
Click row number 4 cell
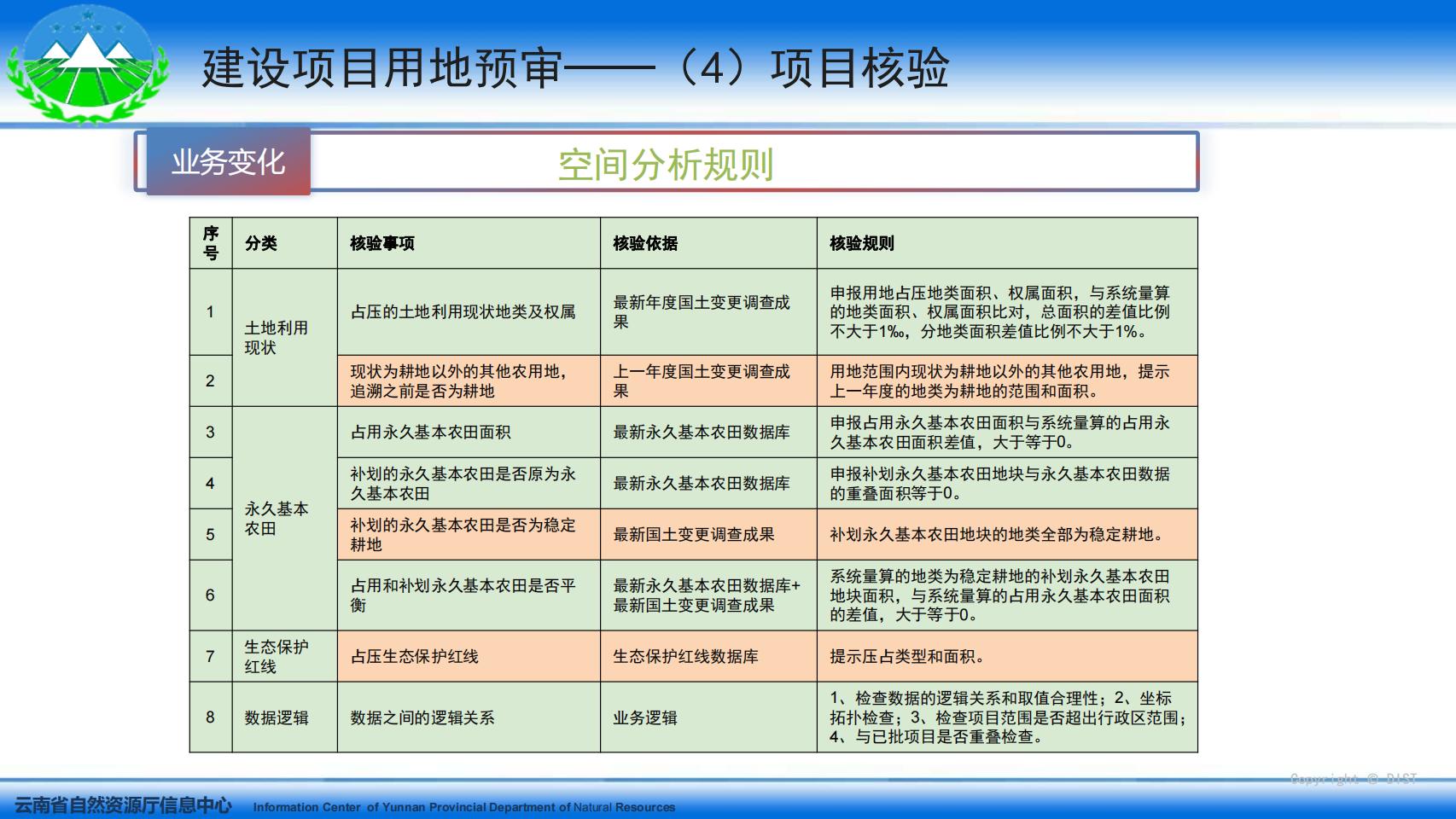coord(211,483)
